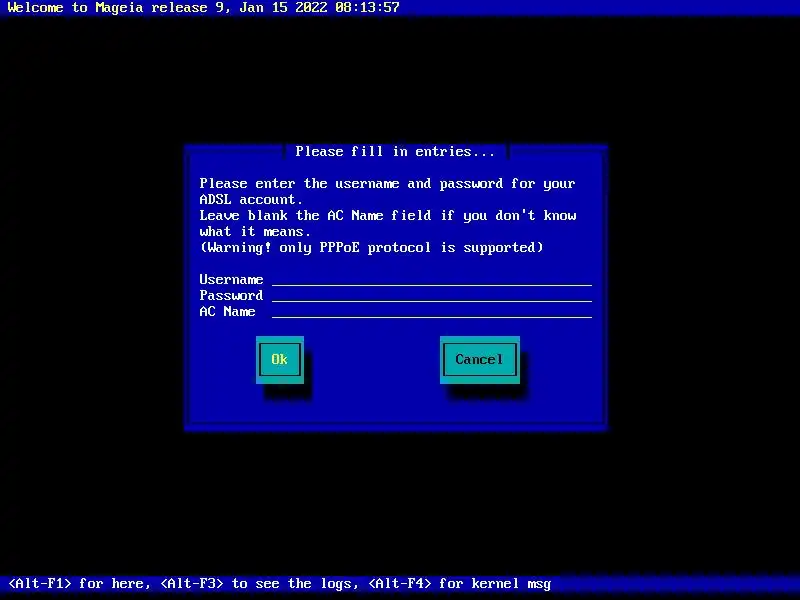Click the Ok button
This screenshot has width=800, height=600.
click(280, 360)
